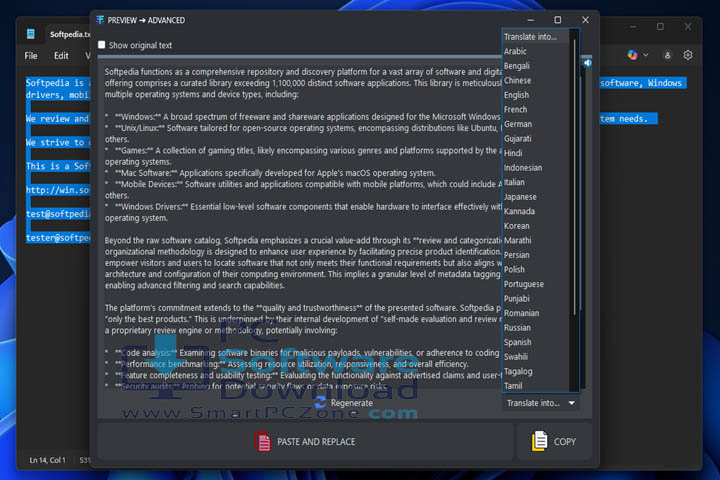Open the Edit menu in Notepad
Viewport: 720px width, 480px height.
pyautogui.click(x=61, y=56)
